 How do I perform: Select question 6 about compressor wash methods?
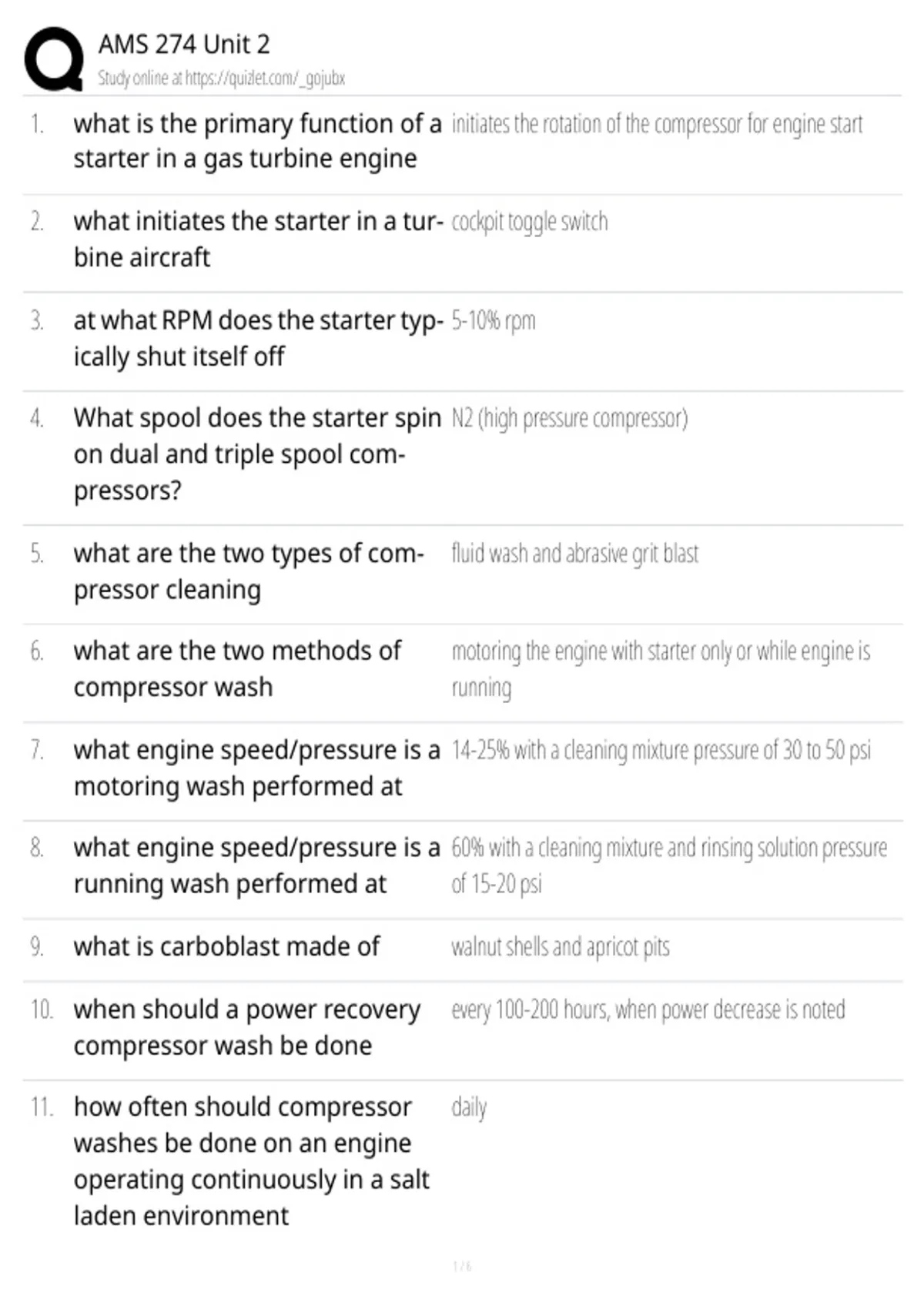237,668
